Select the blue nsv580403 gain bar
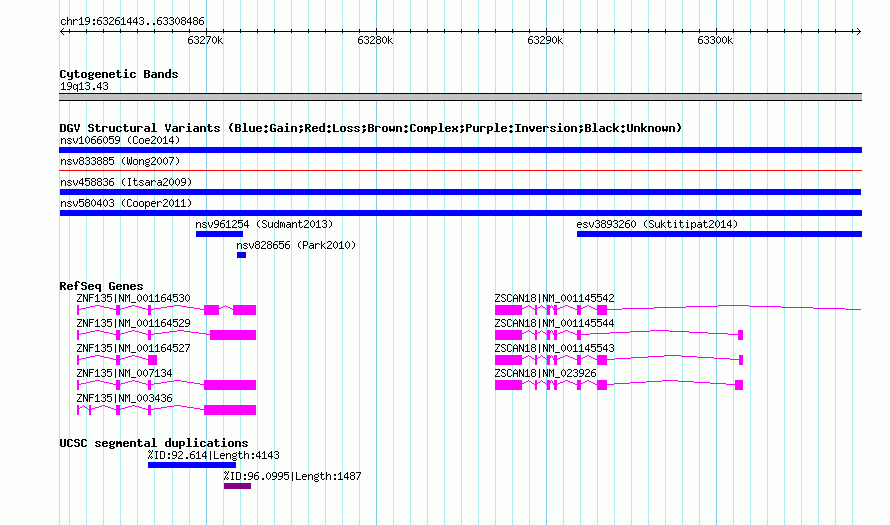Screen dimensions: 890x525 pyautogui.click(x=460, y=213)
